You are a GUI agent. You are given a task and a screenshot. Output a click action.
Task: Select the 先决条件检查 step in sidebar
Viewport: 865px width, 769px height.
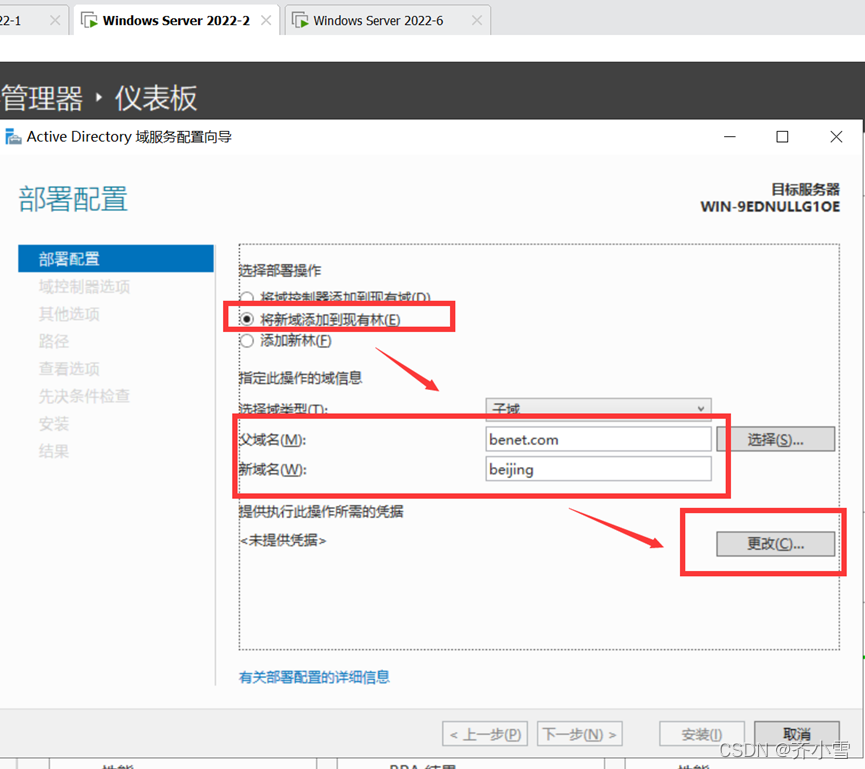point(84,396)
